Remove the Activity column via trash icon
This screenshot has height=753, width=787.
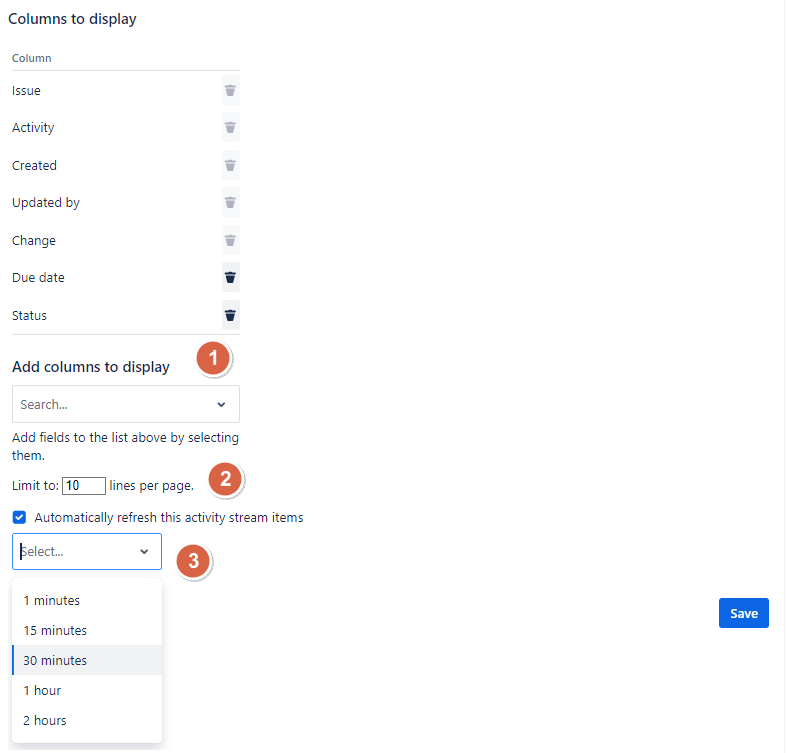point(230,128)
